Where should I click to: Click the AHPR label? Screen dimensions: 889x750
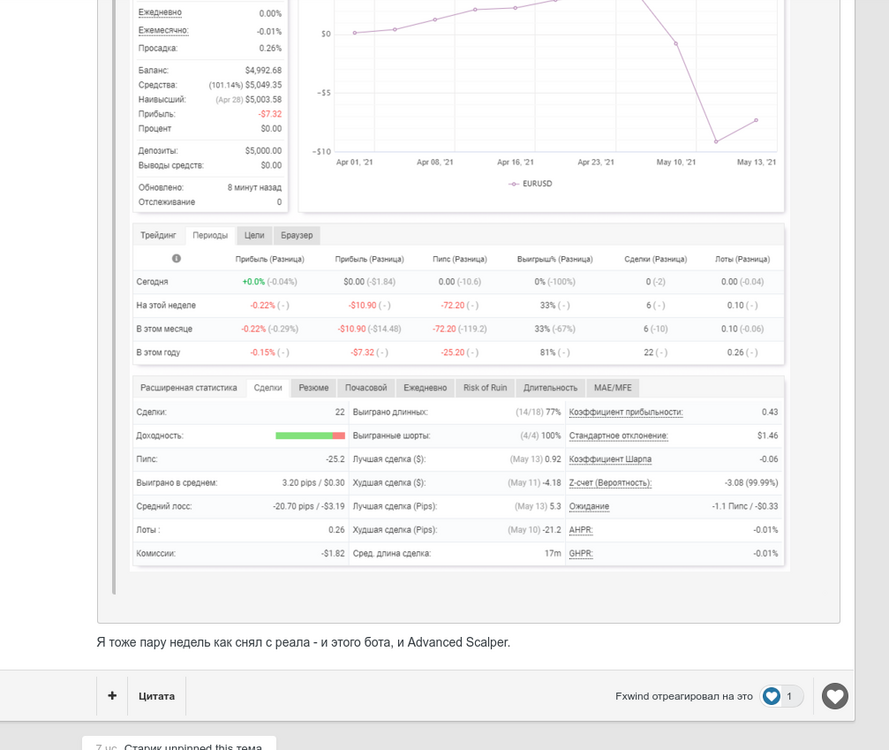pyautogui.click(x=581, y=530)
